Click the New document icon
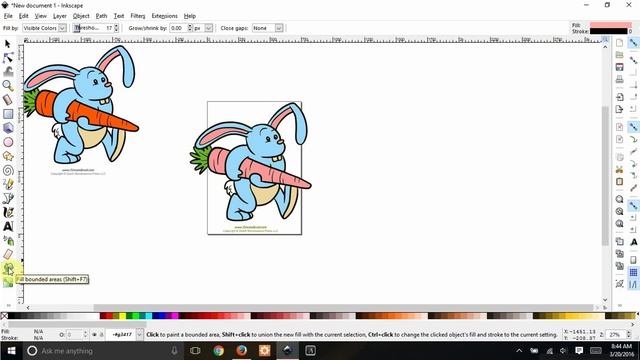Viewport: 640px width, 360px height. point(619,43)
